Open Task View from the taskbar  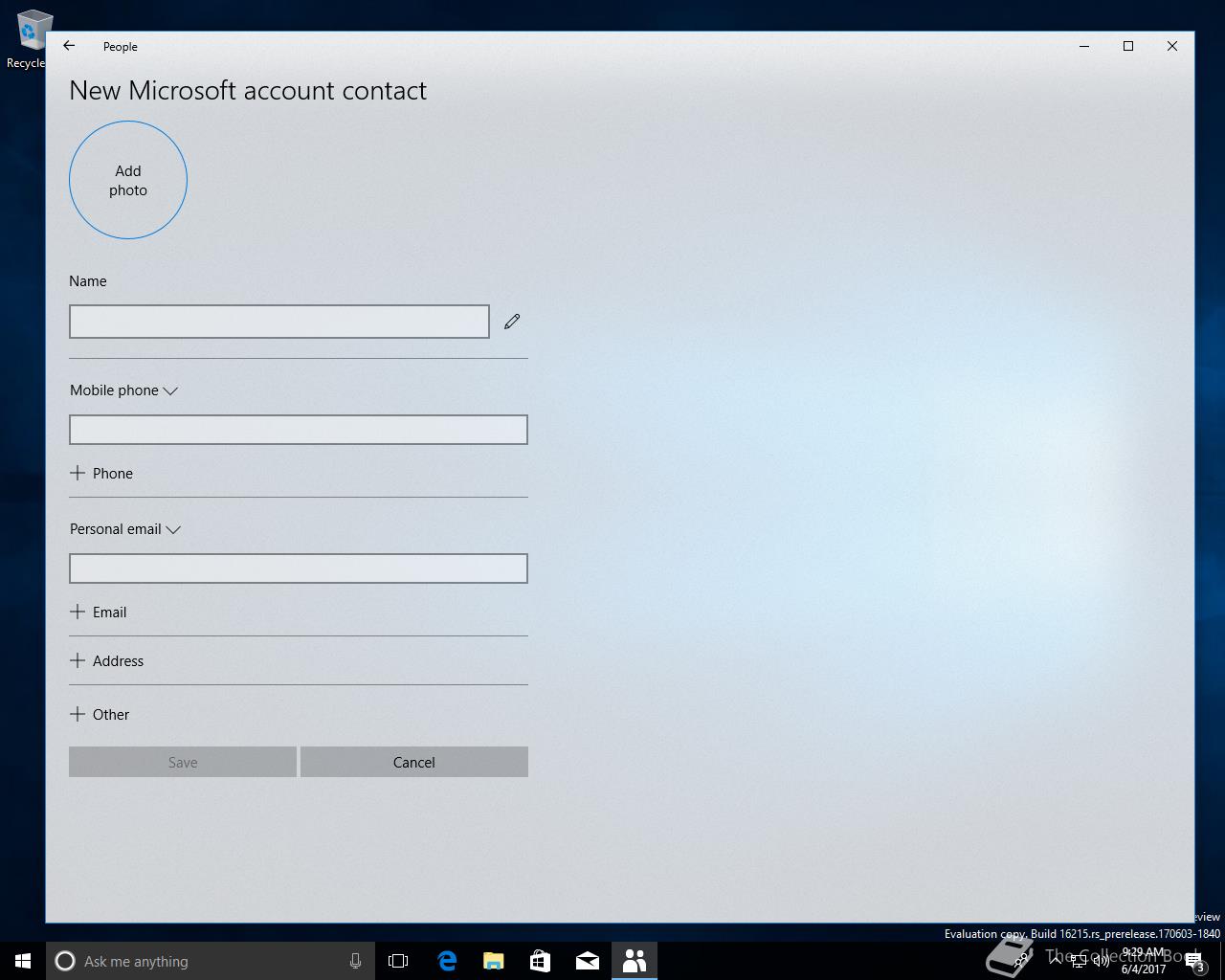click(398, 961)
